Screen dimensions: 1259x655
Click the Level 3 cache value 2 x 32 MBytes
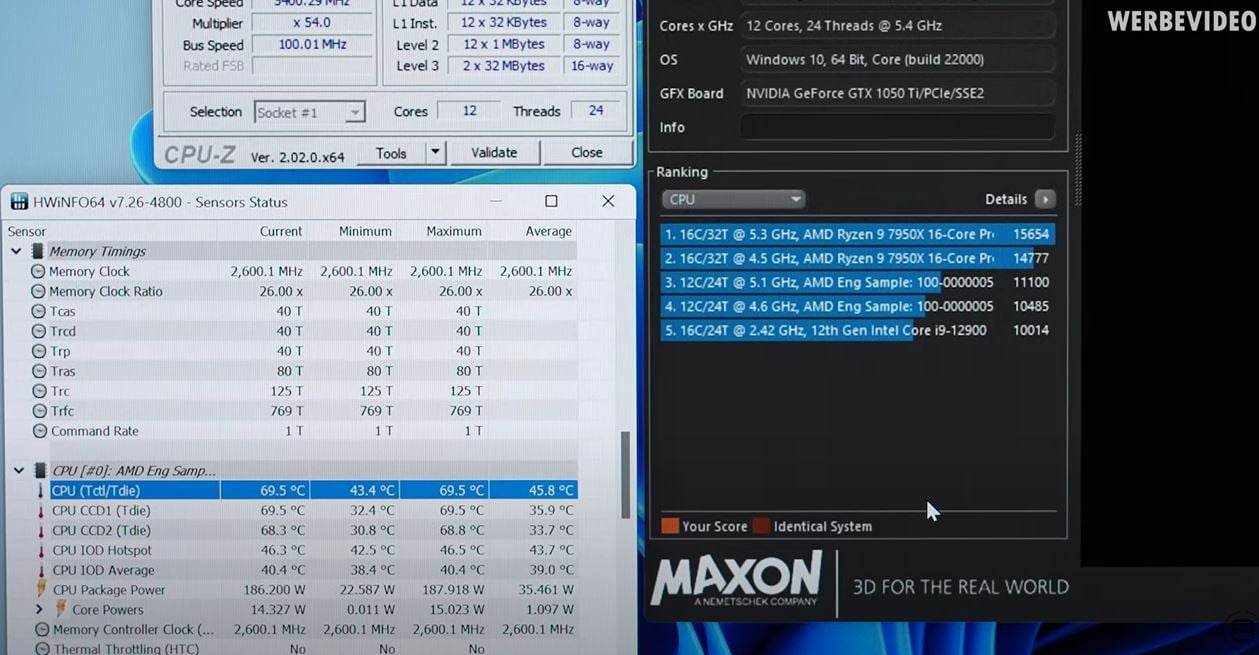coord(505,66)
